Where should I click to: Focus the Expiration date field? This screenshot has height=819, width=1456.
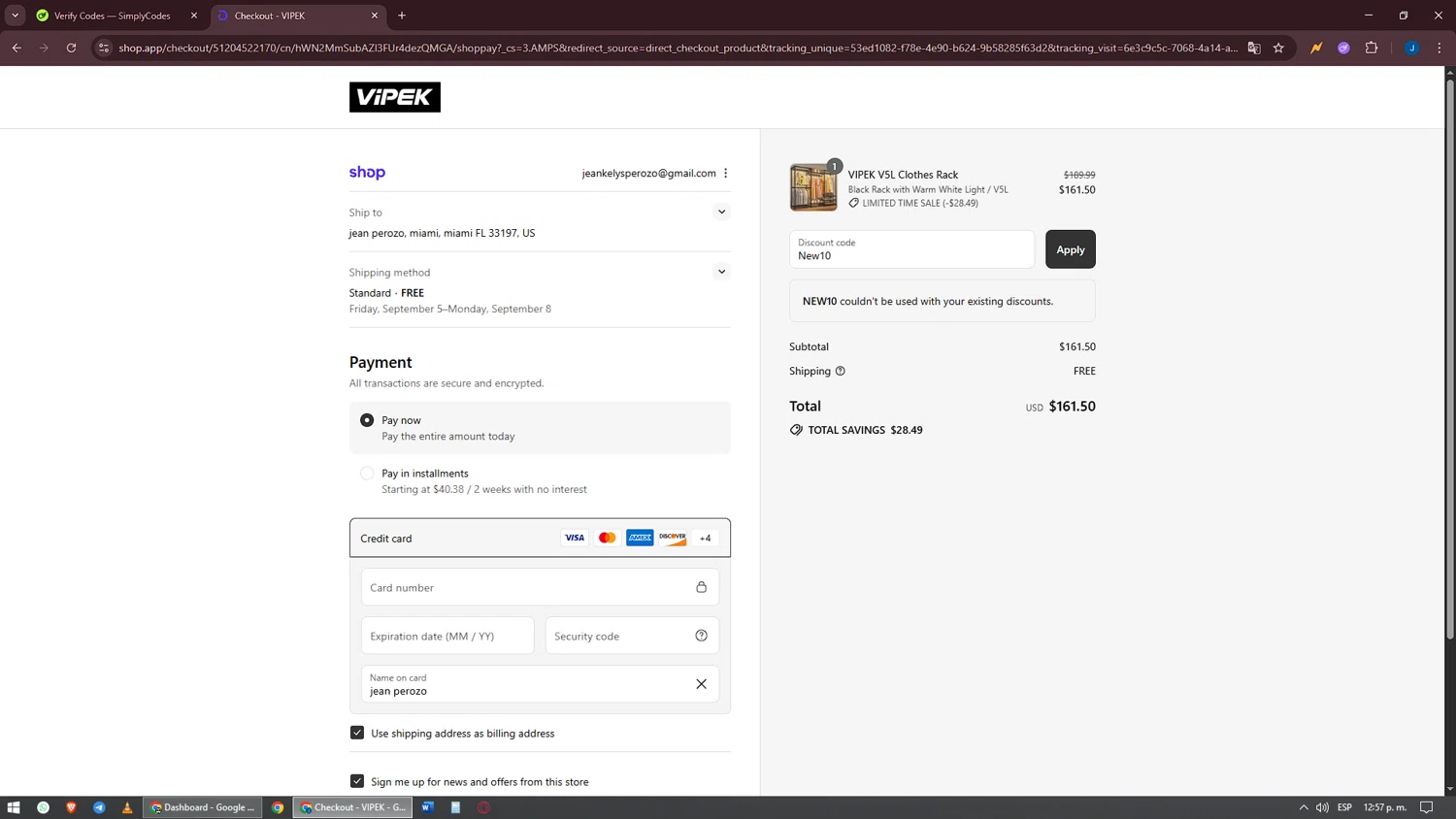[x=447, y=636]
